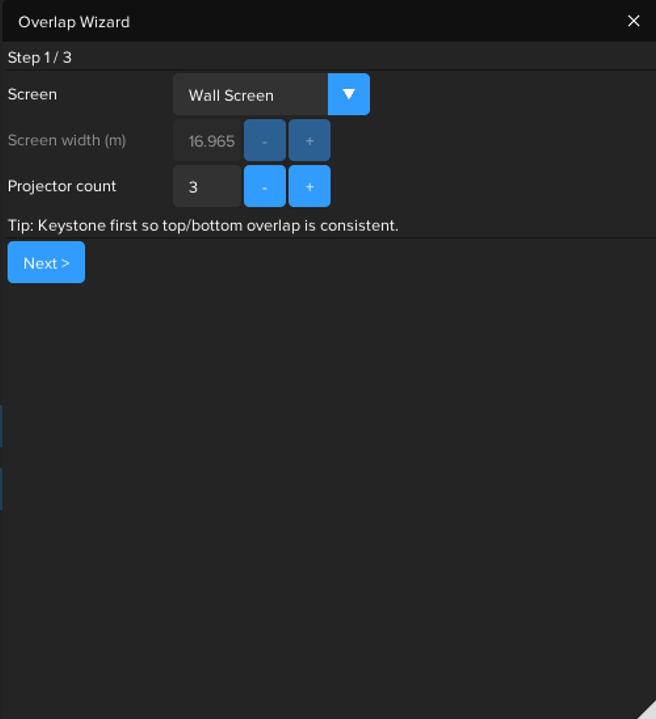
Task: Increase screen width with plus button
Action: 309,141
